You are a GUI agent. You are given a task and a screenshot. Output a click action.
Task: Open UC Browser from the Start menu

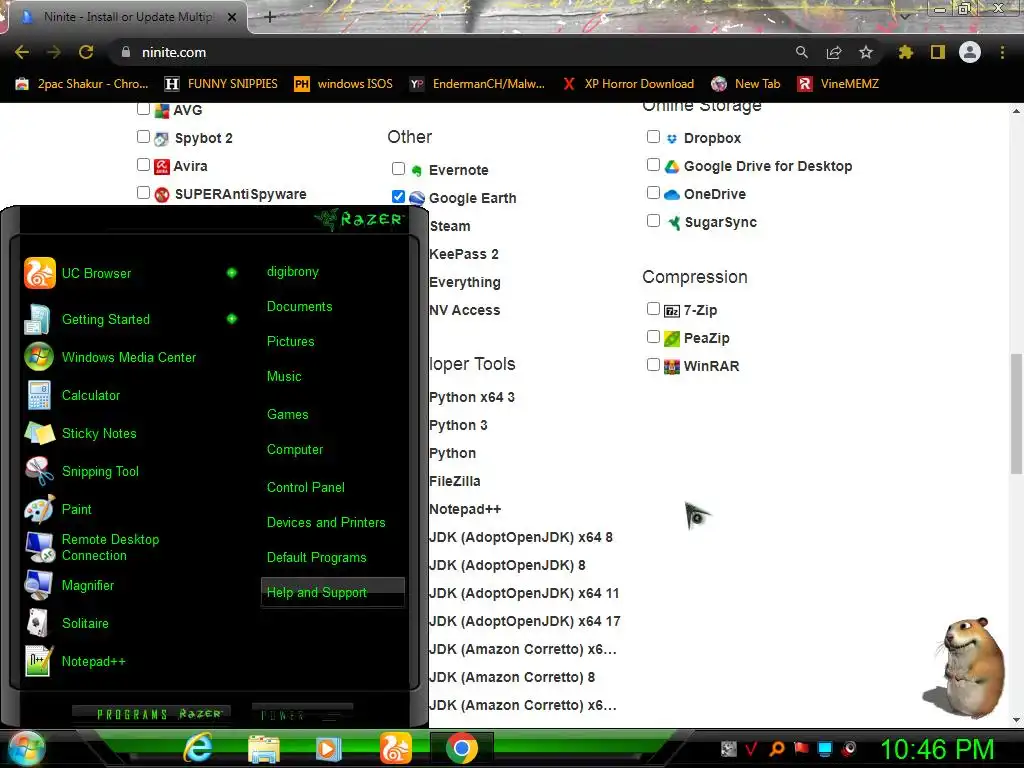(78, 273)
